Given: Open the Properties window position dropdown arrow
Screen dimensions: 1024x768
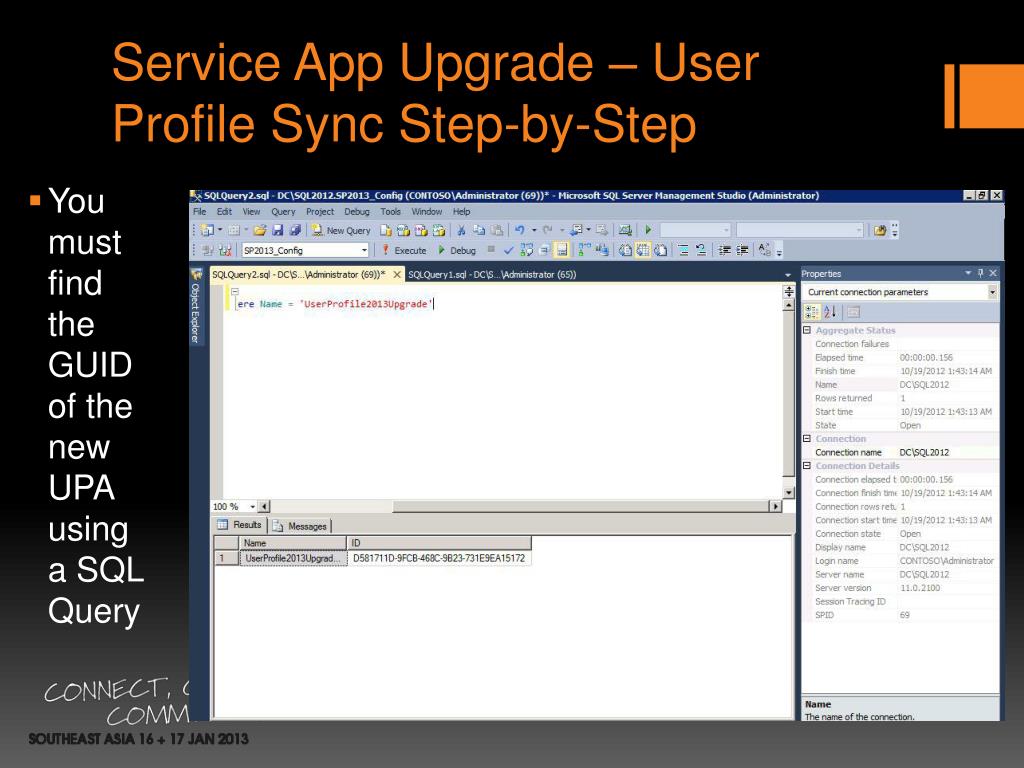Looking at the screenshot, I should point(968,273).
